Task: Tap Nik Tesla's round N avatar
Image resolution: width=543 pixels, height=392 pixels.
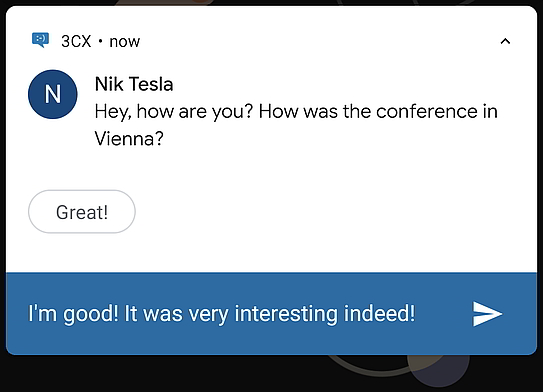Action: pyautogui.click(x=53, y=94)
